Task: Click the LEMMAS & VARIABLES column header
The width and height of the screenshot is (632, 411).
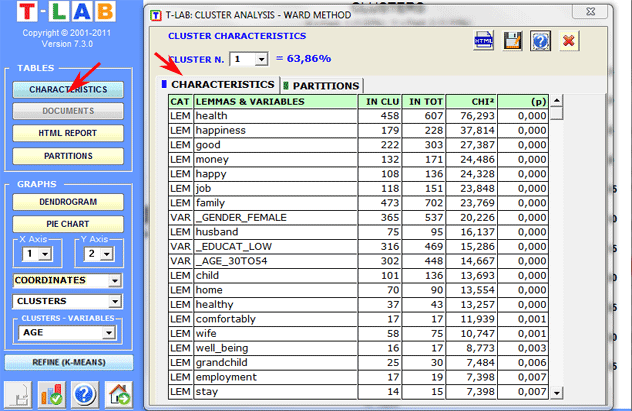Action: 276,102
